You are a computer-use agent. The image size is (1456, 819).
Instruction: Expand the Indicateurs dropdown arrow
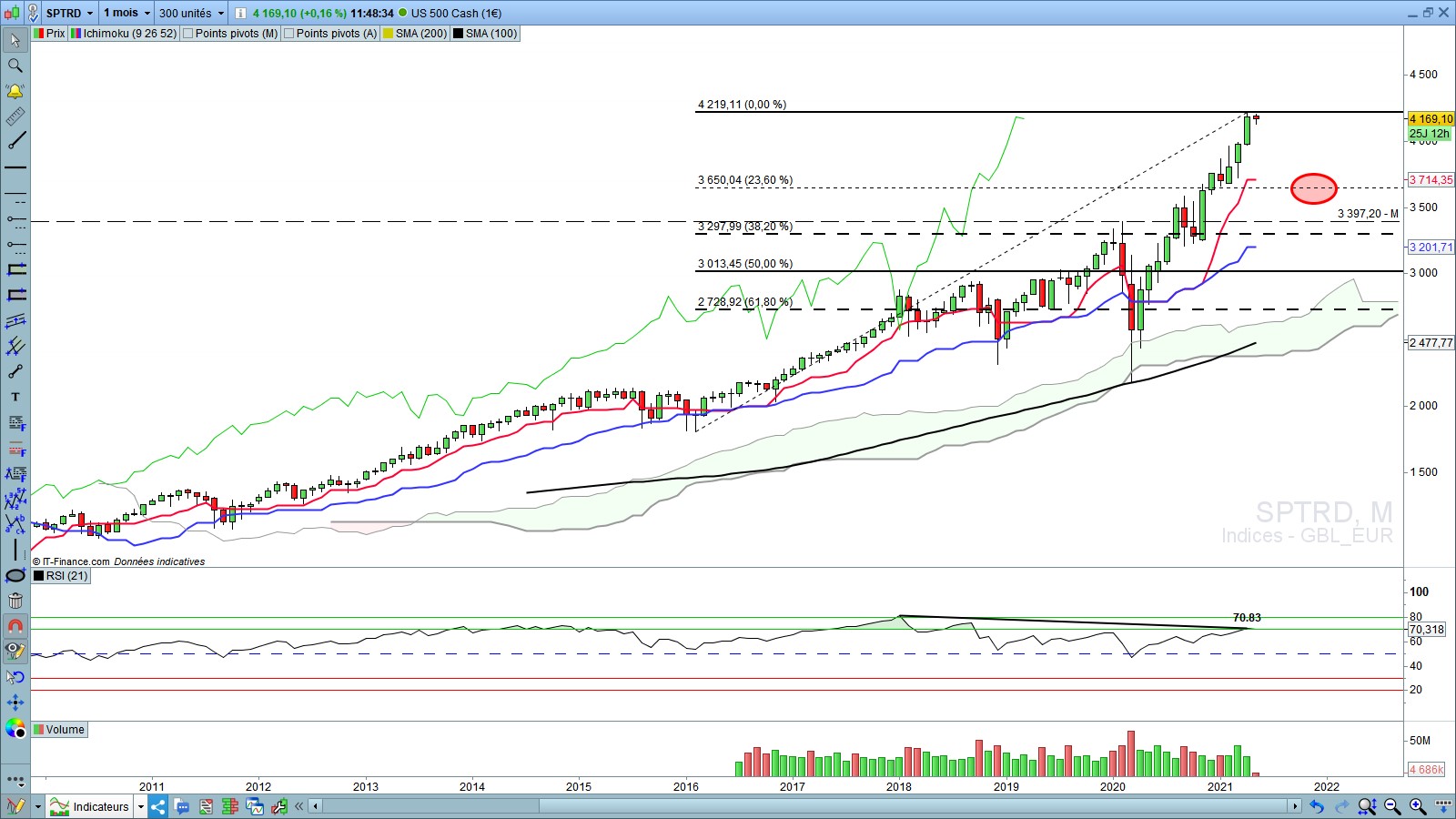point(140,806)
